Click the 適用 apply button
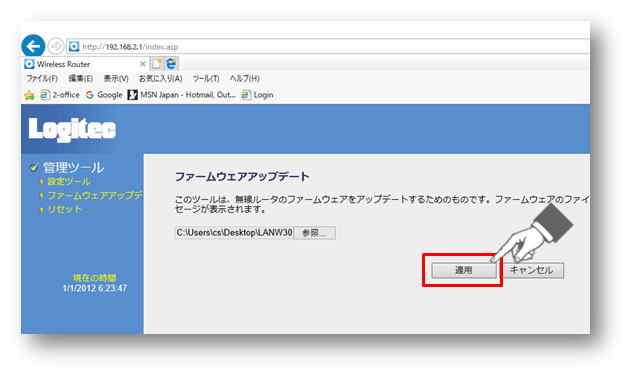632x376 pixels. tap(464, 270)
